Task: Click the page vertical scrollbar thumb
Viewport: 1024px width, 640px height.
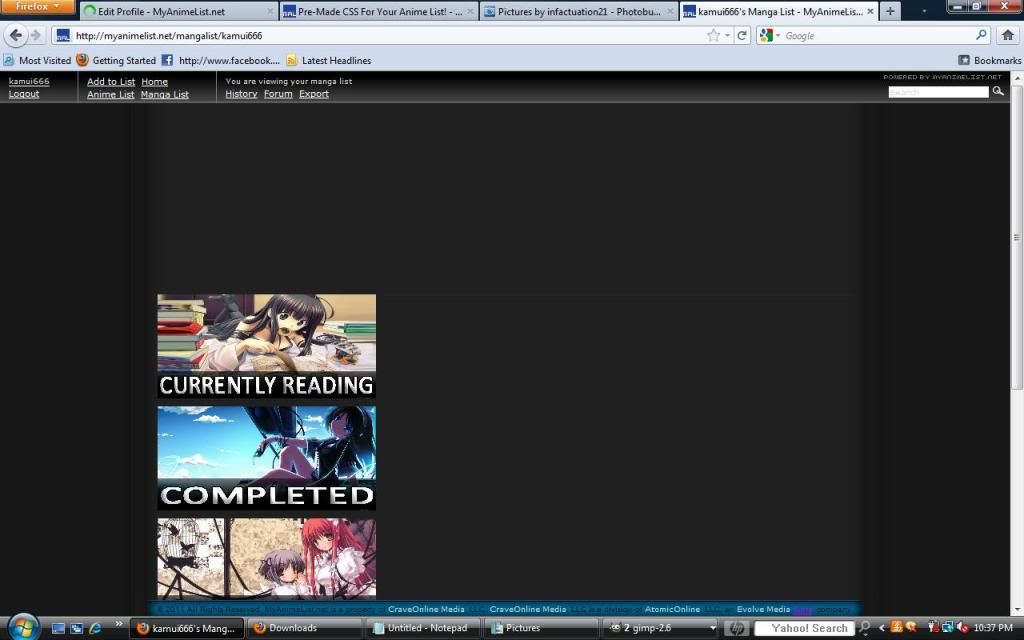Action: click(x=1017, y=237)
